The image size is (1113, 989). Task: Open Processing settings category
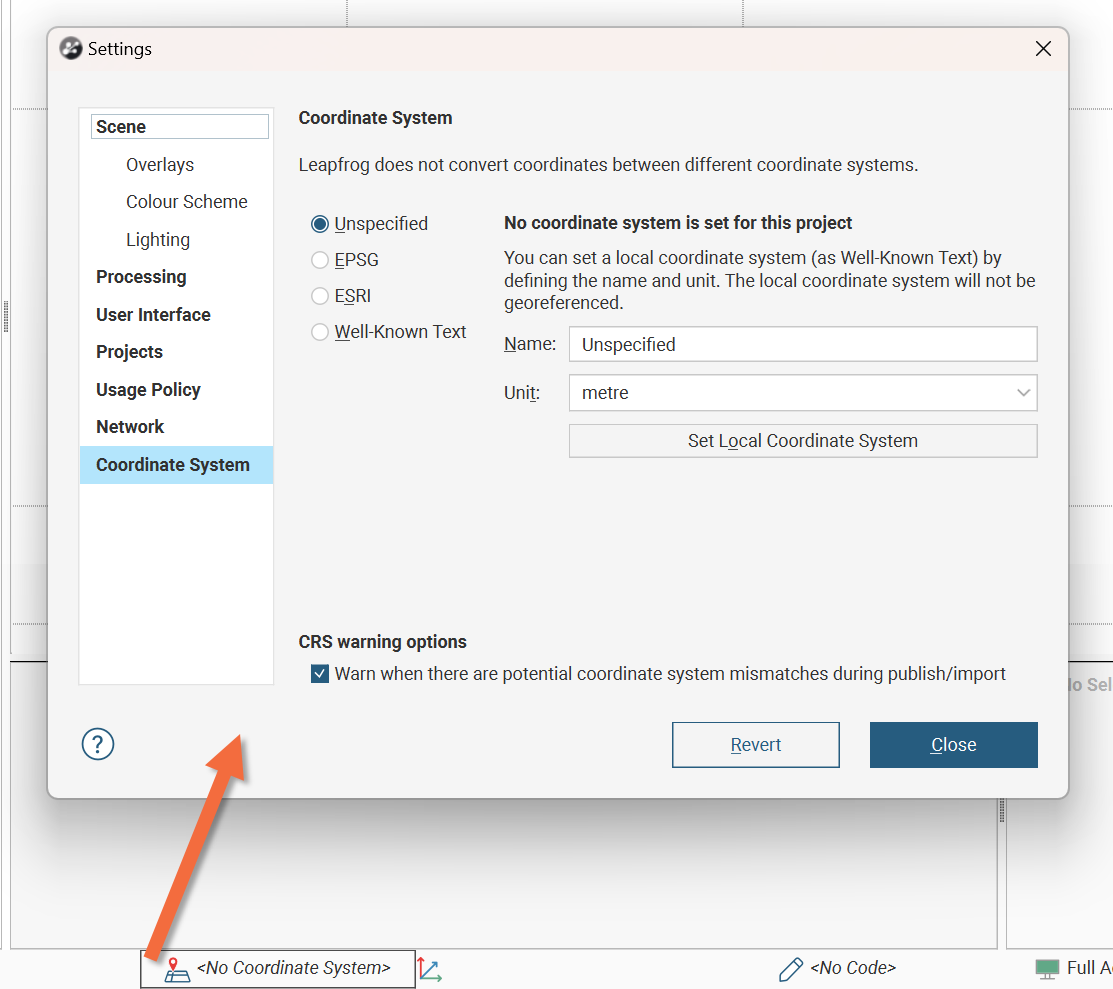tap(141, 277)
